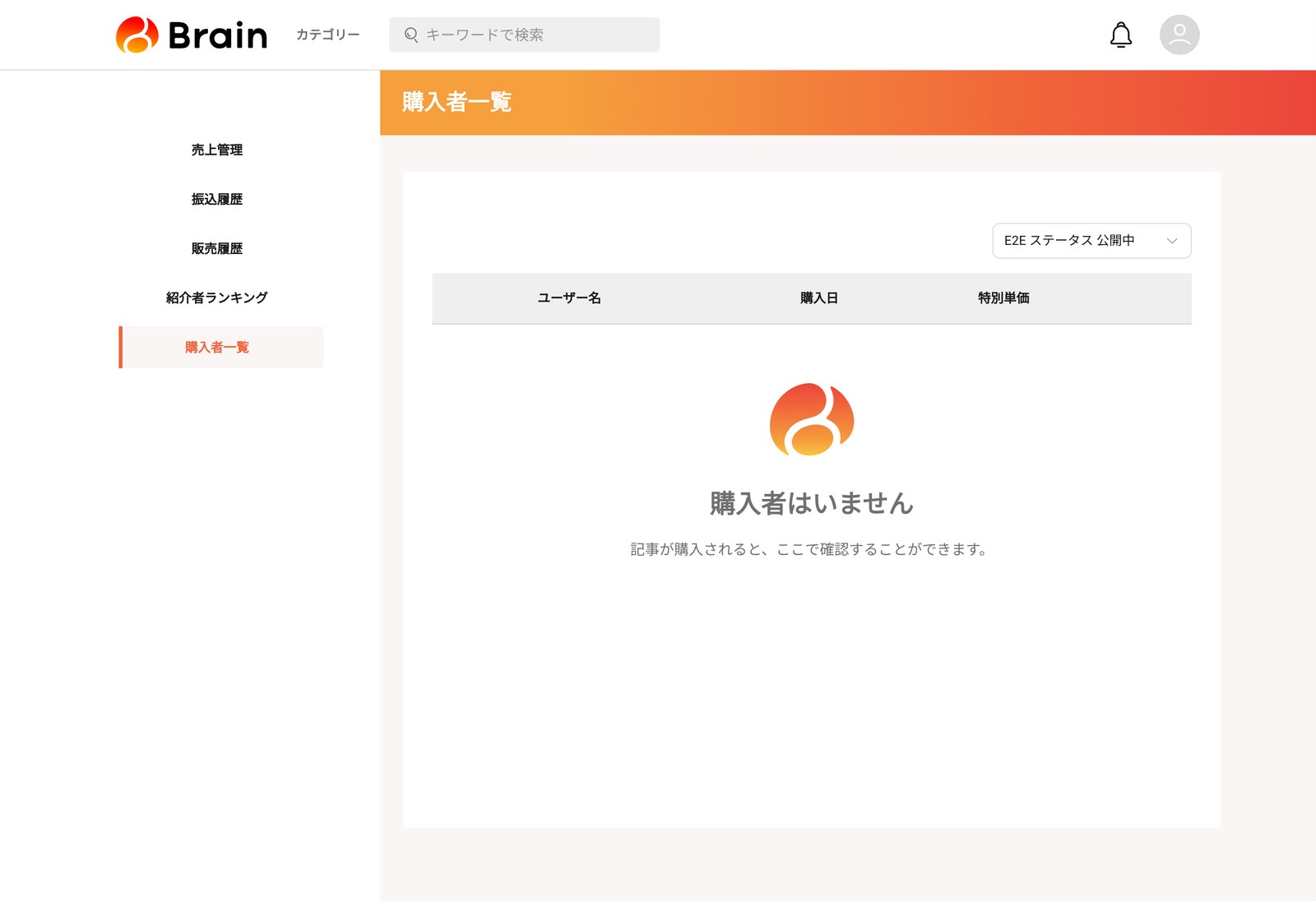Click the Brain logo in the header

click(192, 35)
